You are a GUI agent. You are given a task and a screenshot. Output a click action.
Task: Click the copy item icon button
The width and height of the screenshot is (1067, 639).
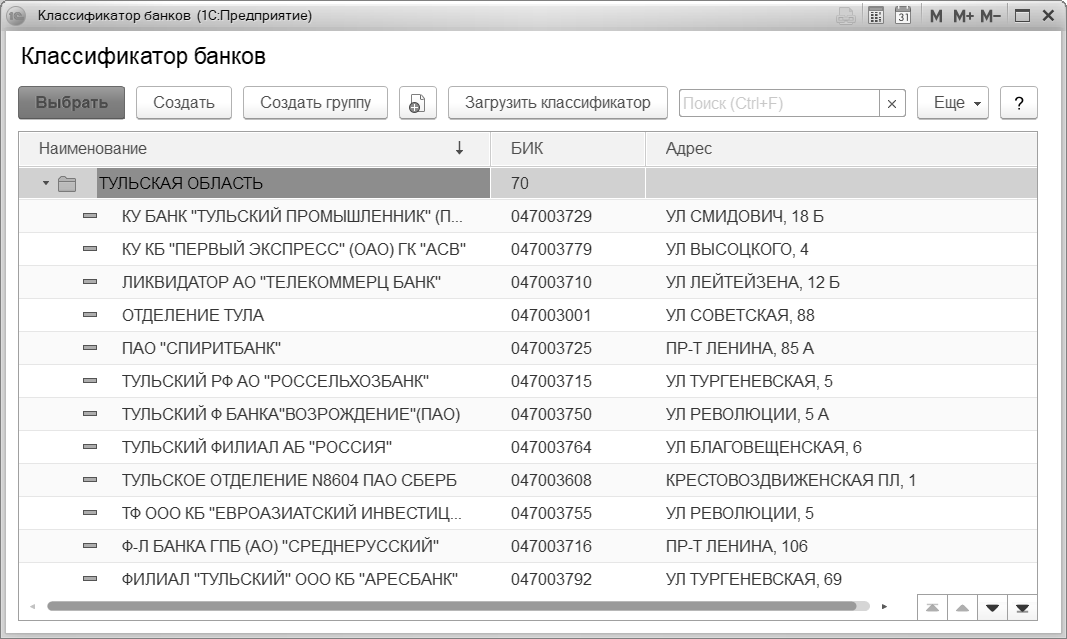(x=417, y=103)
